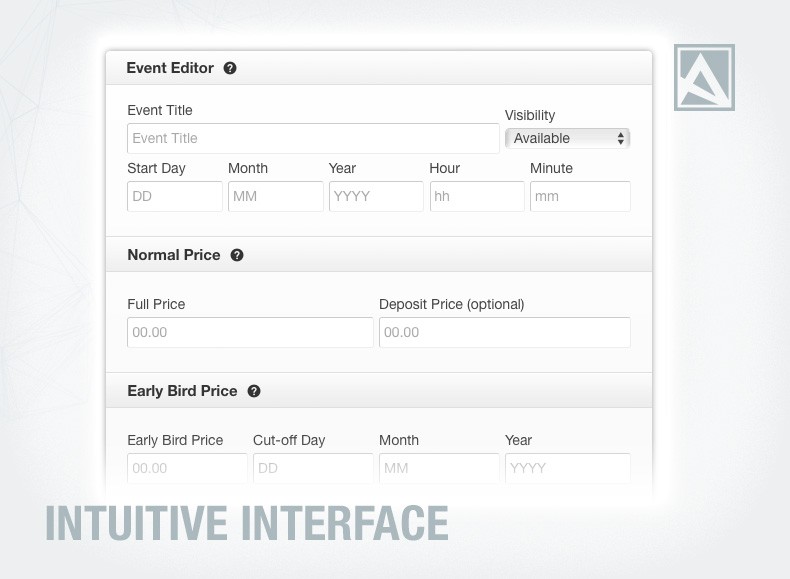Screen dimensions: 790x579
Task: Focus the Event Title text field
Action: 313,138
